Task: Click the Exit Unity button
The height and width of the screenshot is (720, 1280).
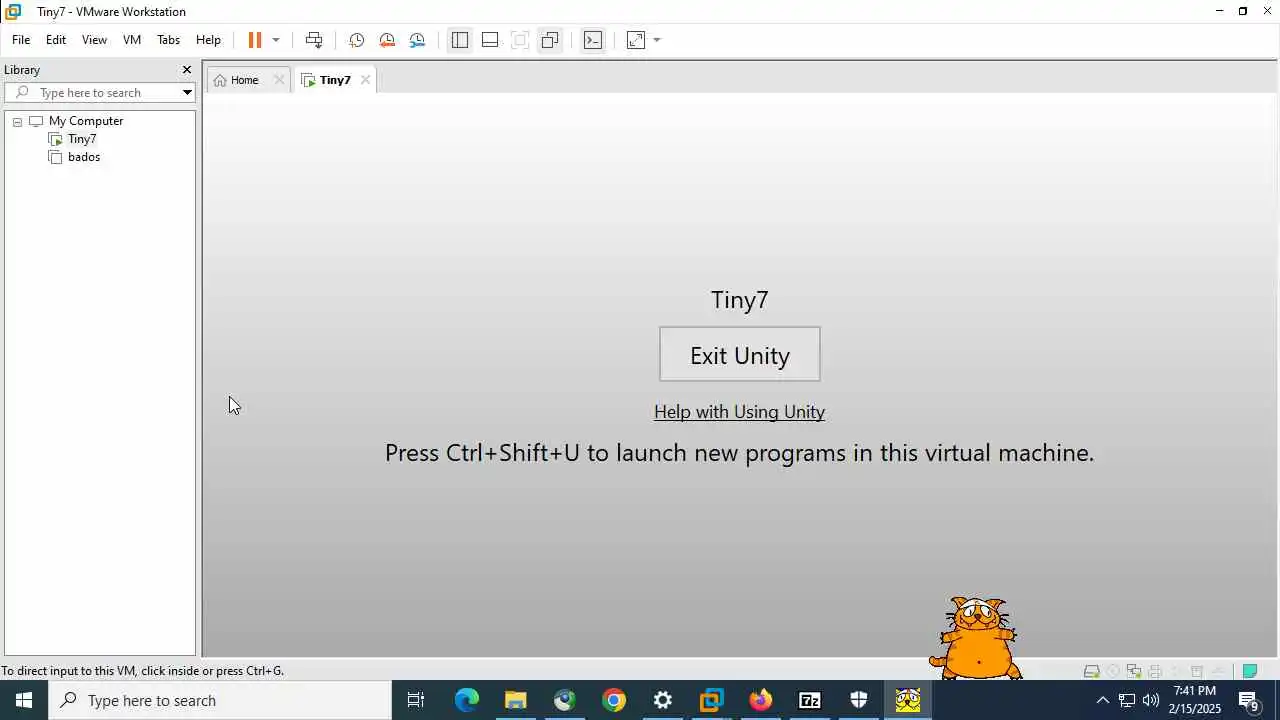Action: coord(740,355)
